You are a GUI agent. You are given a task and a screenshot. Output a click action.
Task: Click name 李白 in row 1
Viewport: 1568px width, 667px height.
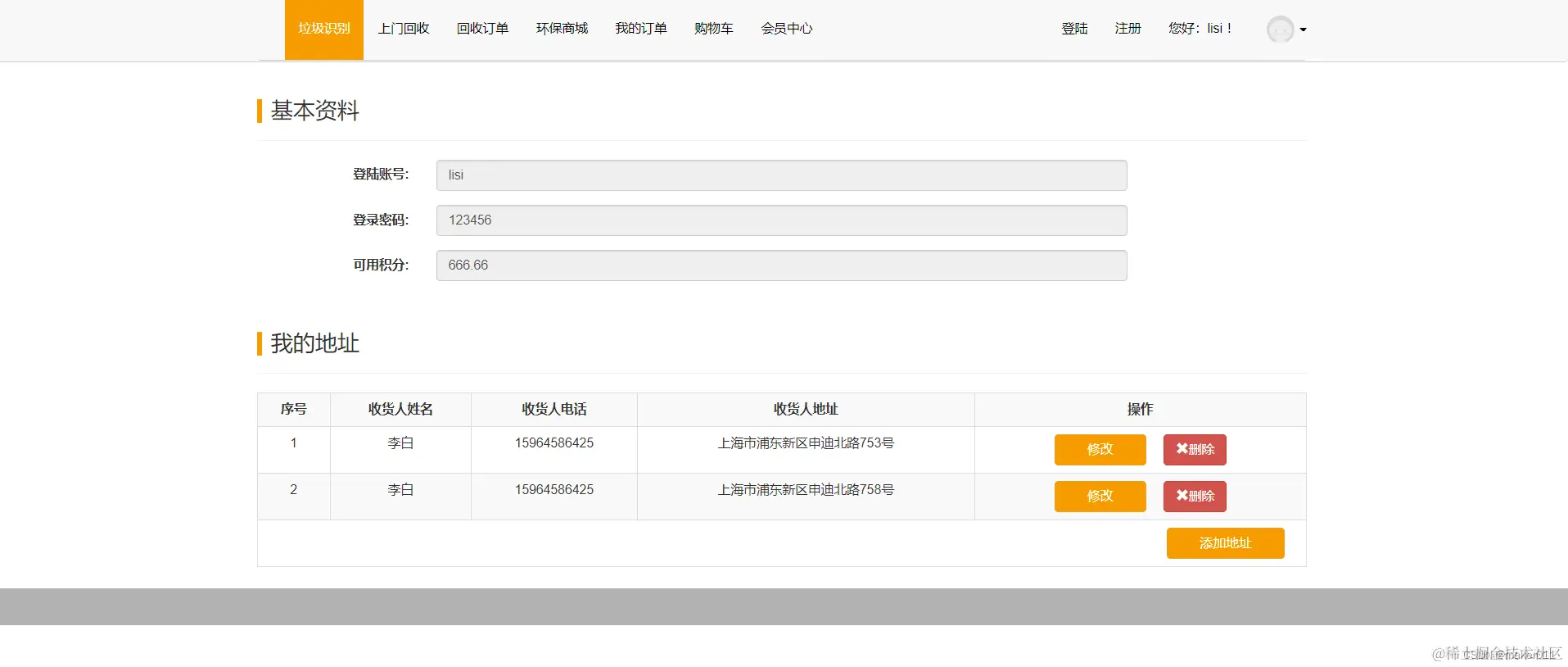click(x=400, y=443)
